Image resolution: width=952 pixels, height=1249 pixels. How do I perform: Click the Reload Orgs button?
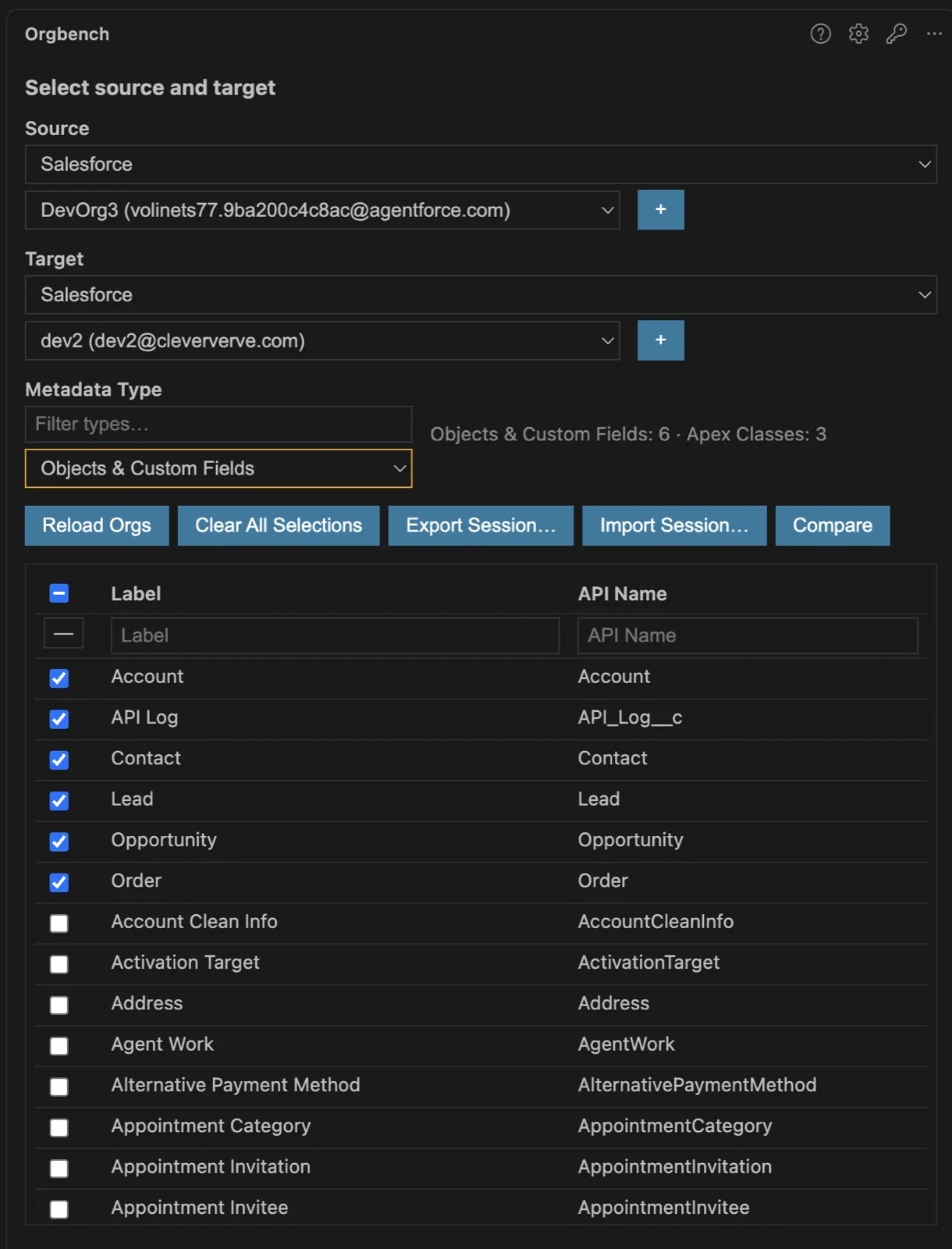point(97,525)
